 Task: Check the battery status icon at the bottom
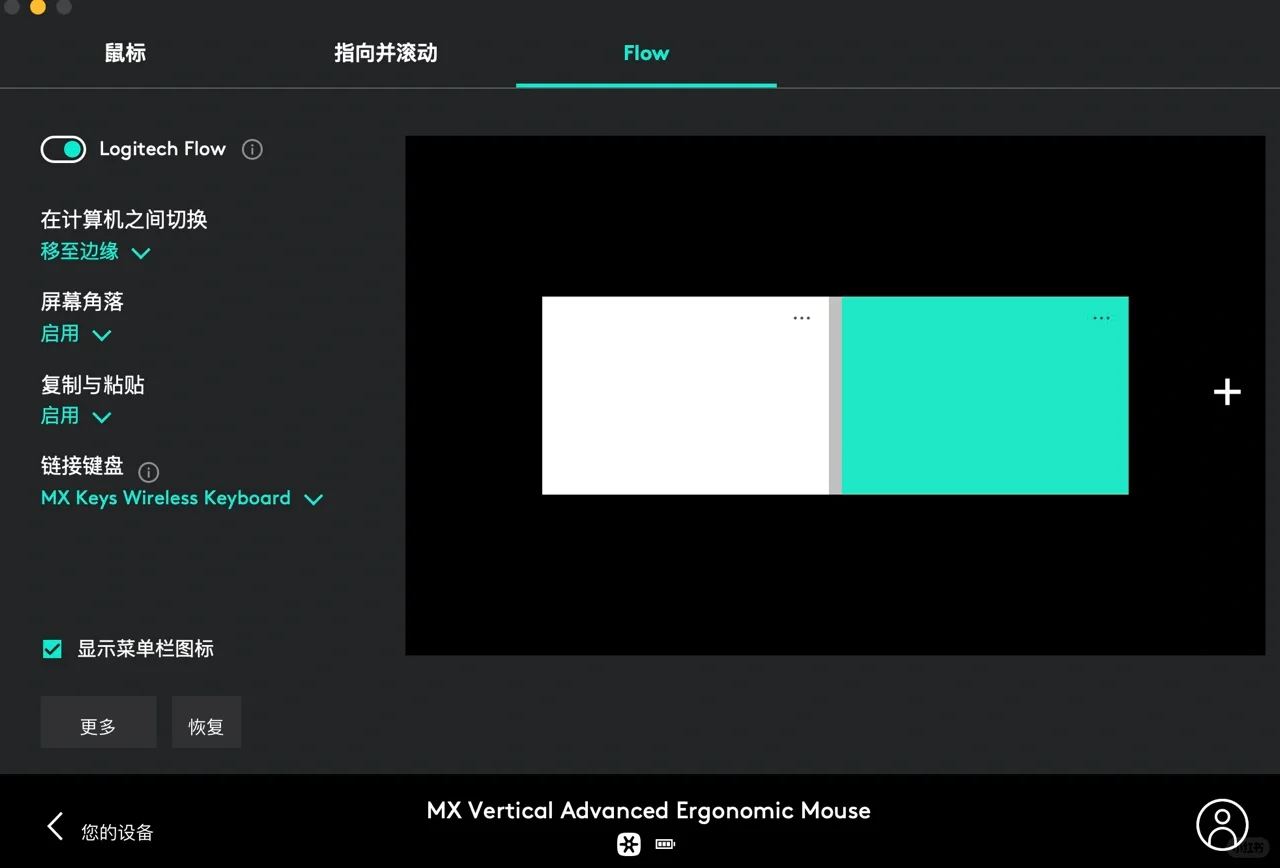(665, 844)
